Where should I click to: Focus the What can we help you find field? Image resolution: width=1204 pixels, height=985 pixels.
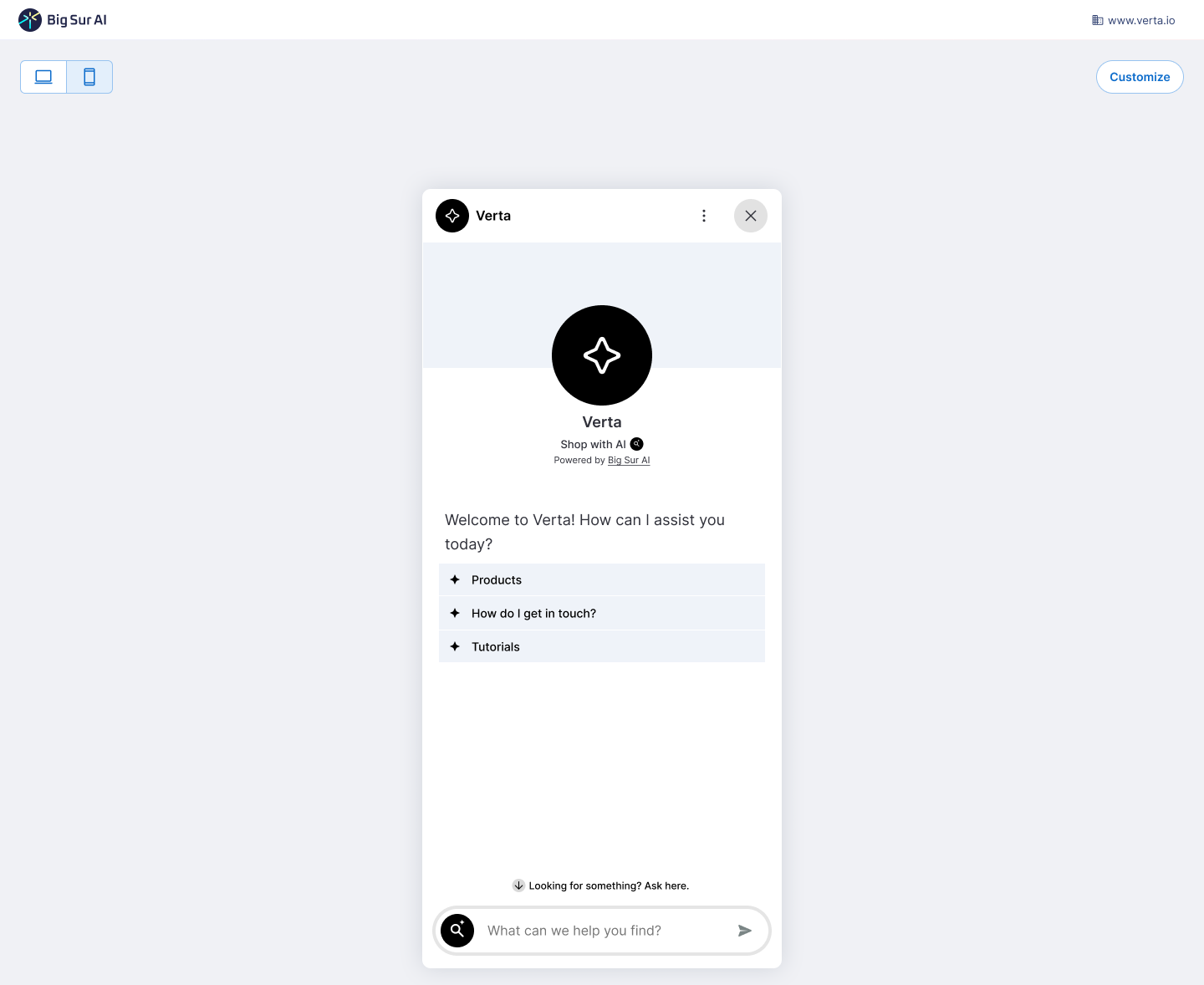(602, 931)
